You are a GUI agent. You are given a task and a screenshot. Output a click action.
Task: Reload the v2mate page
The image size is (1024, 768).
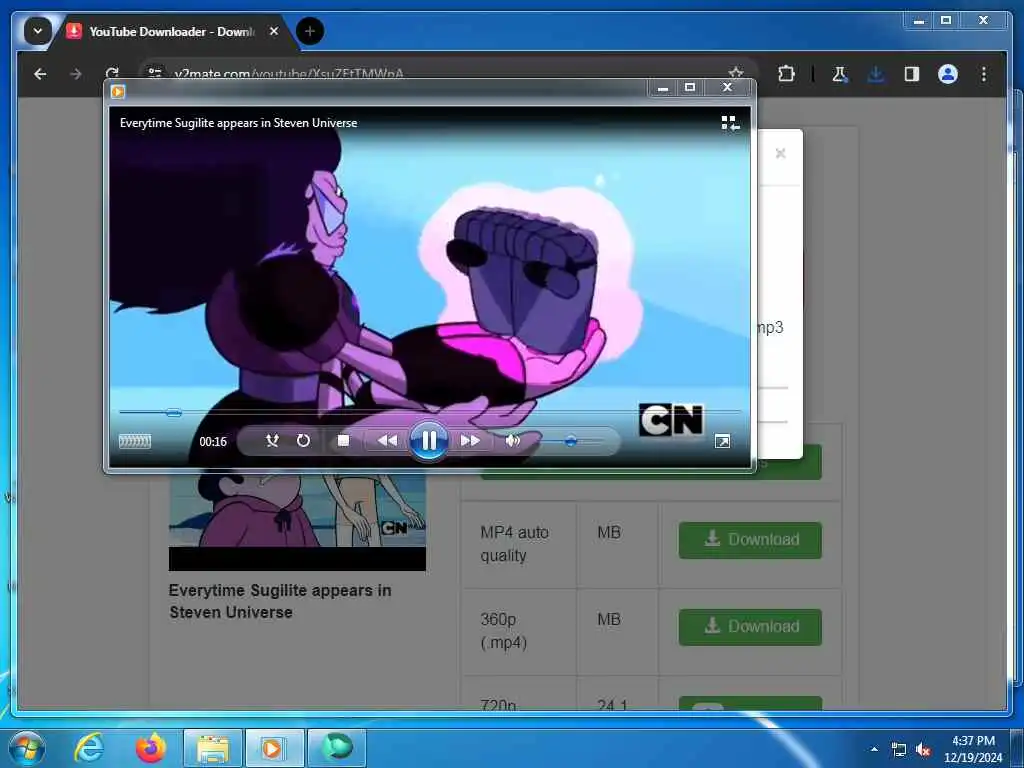point(112,74)
